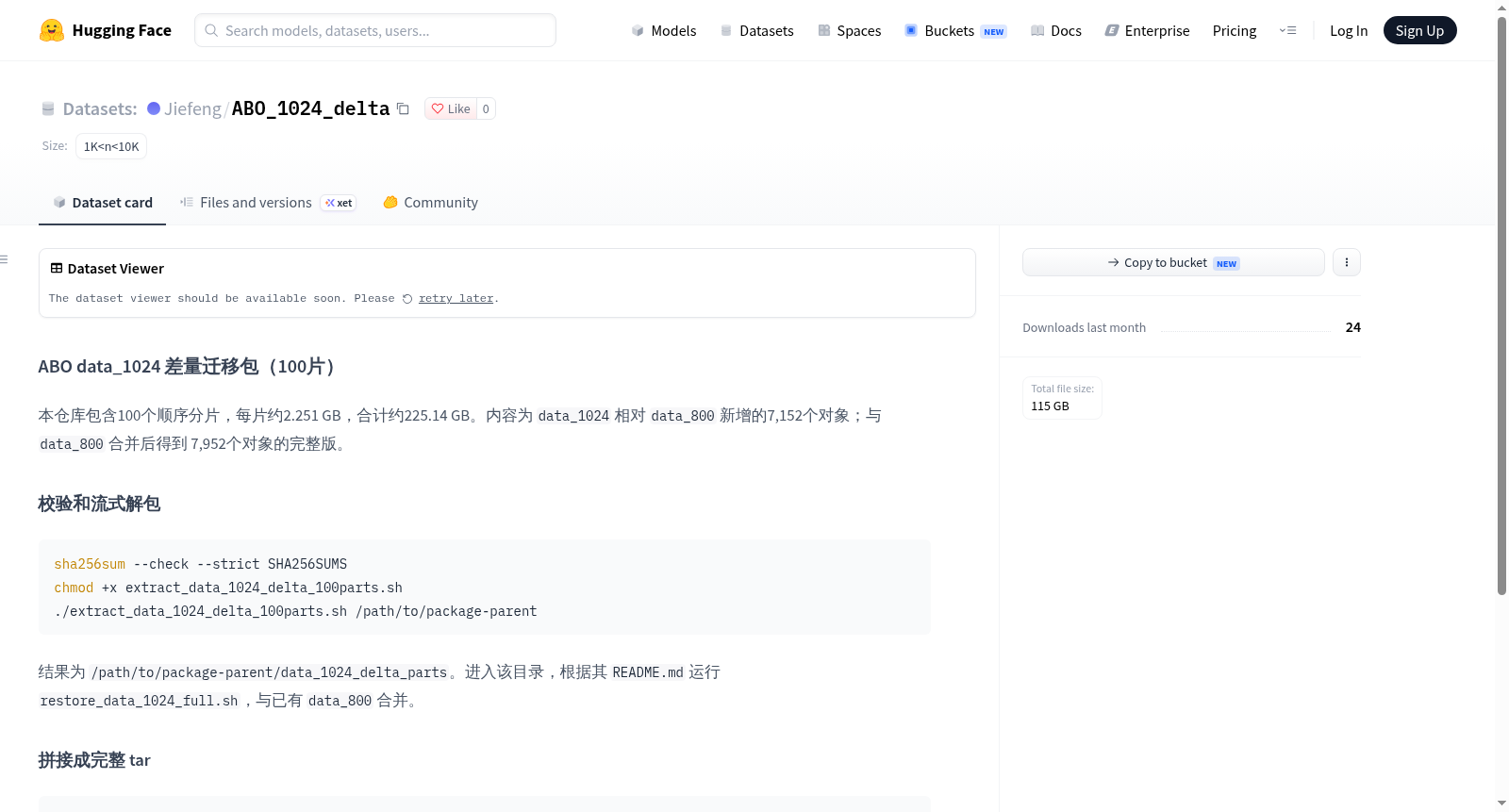Copy dataset name with the copy icon
The image size is (1509, 812).
403,108
